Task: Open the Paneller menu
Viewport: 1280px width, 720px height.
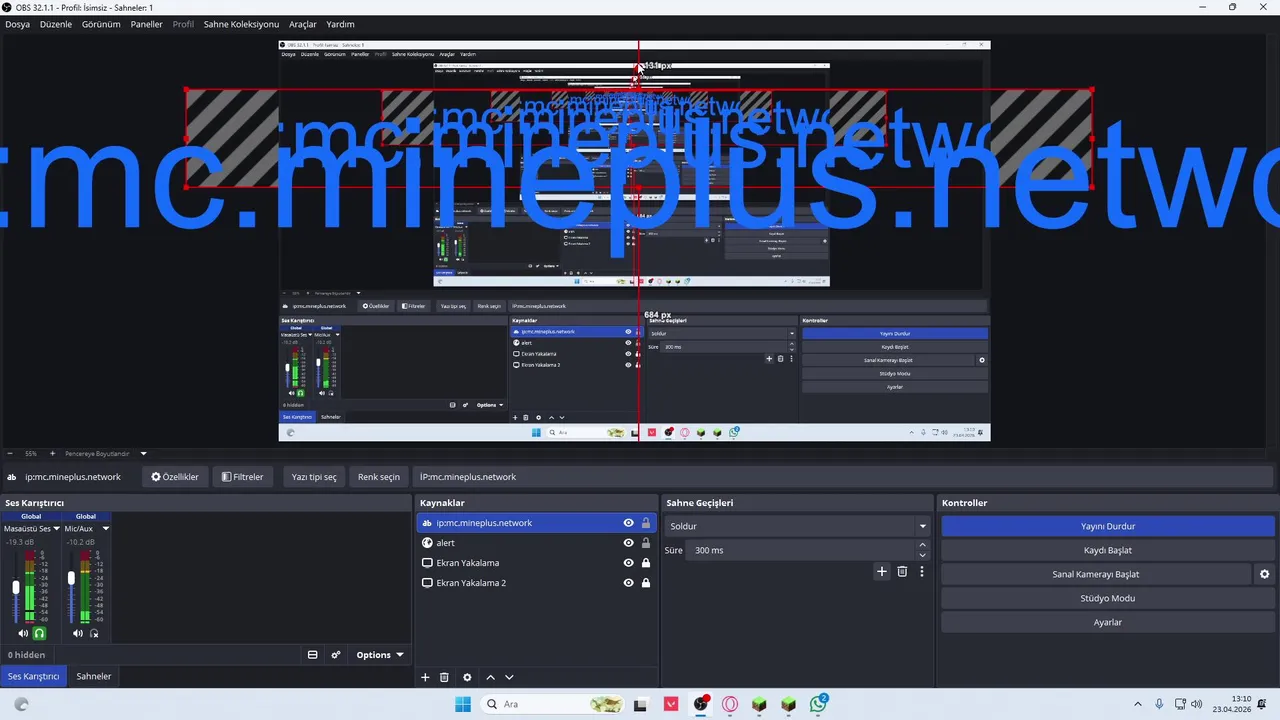Action: (146, 24)
